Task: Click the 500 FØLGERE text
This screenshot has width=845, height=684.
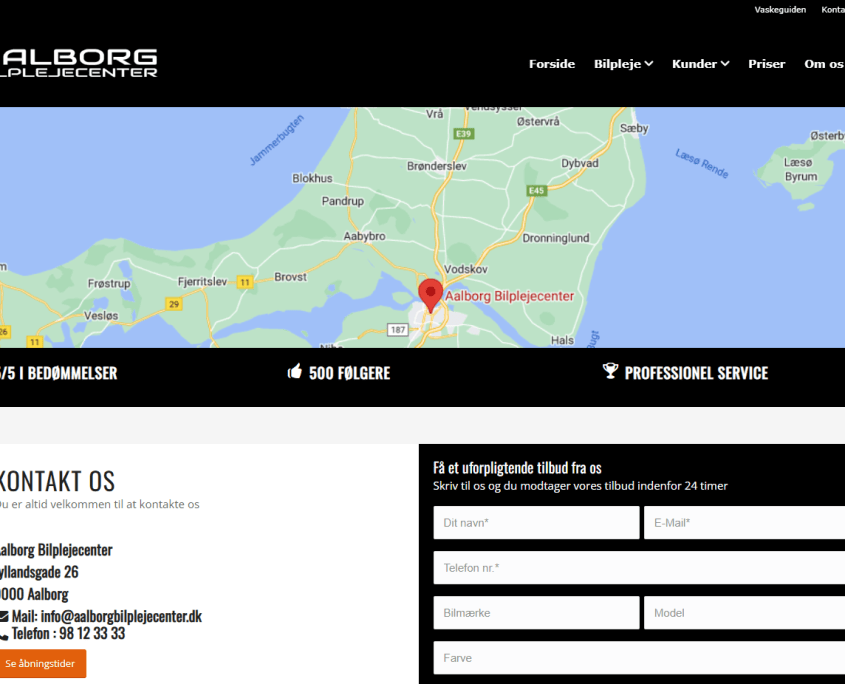Action: [349, 373]
